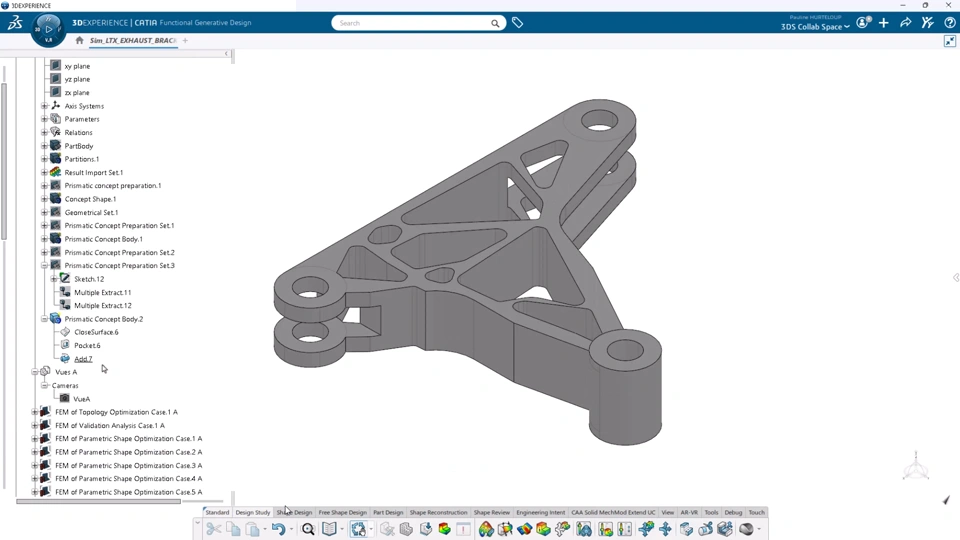Click the Paste clipboard icon
The height and width of the screenshot is (540, 960).
click(252, 529)
